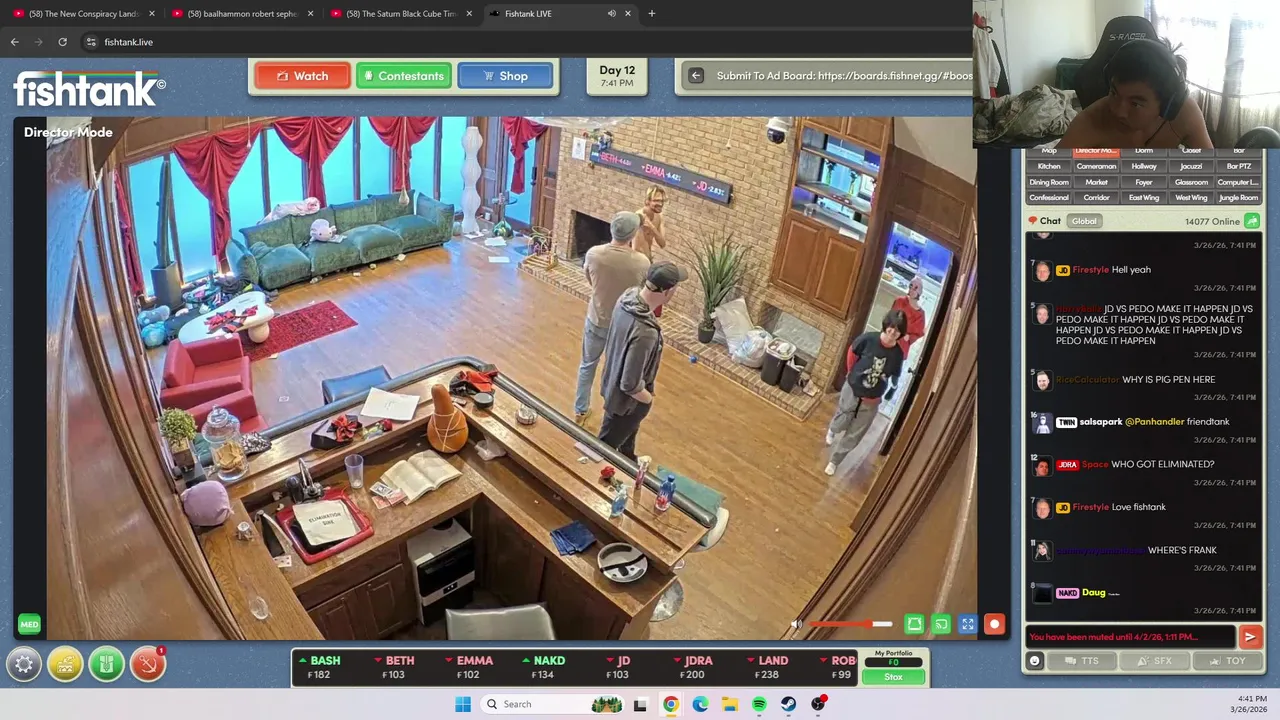Toggle theater mode on the player

click(x=914, y=624)
